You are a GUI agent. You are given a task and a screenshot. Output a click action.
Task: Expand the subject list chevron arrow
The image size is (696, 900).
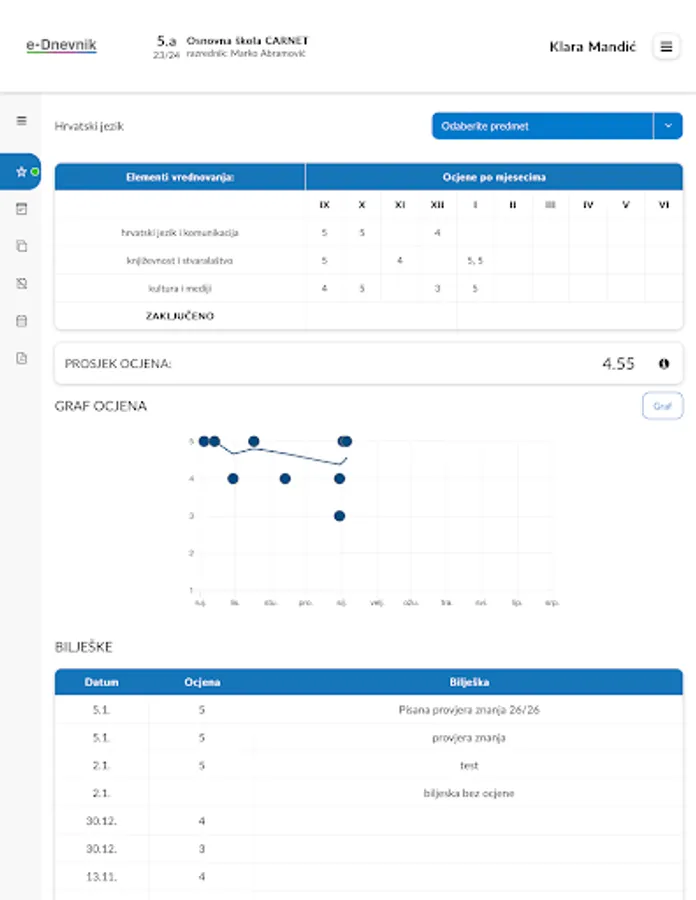668,126
